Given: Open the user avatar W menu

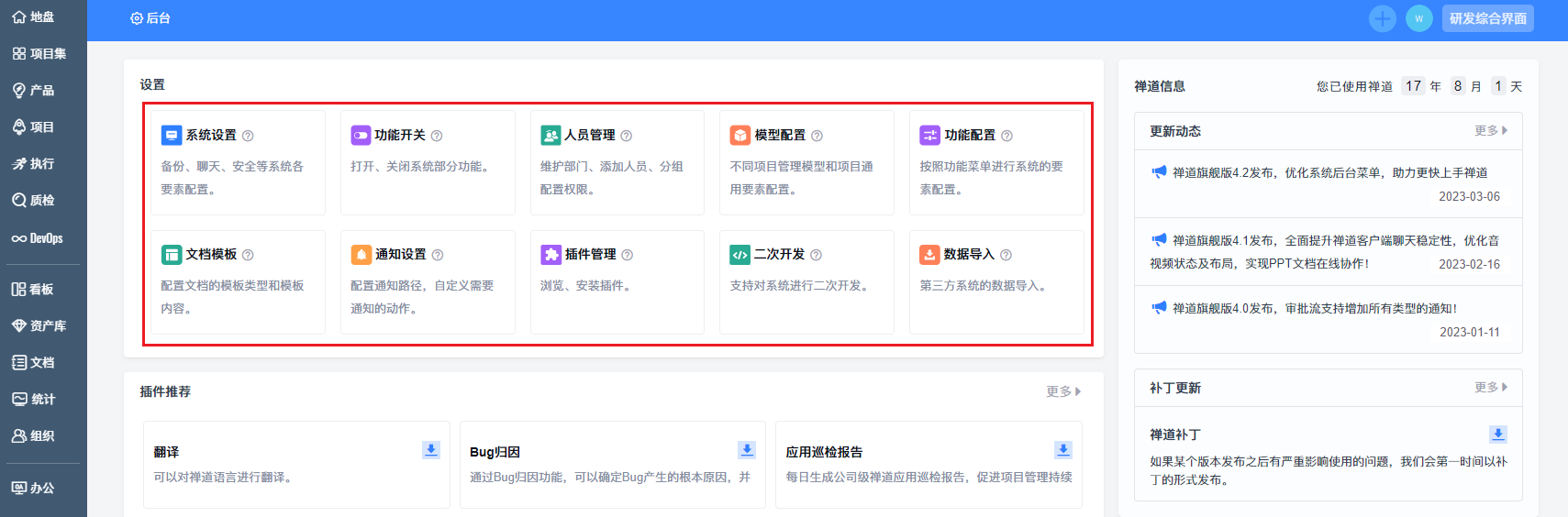Looking at the screenshot, I should (x=1418, y=18).
